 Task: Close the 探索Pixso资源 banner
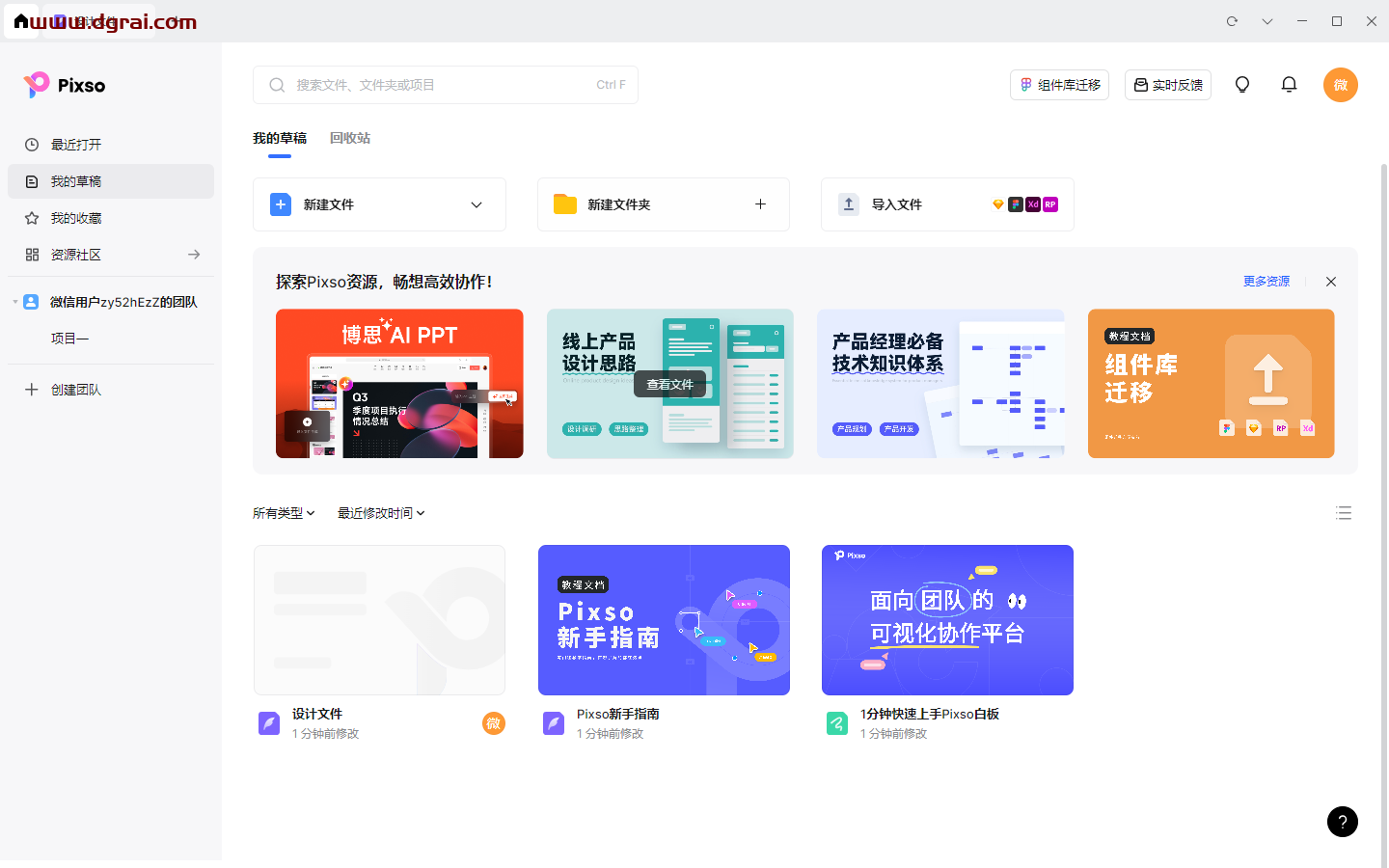[1331, 282]
